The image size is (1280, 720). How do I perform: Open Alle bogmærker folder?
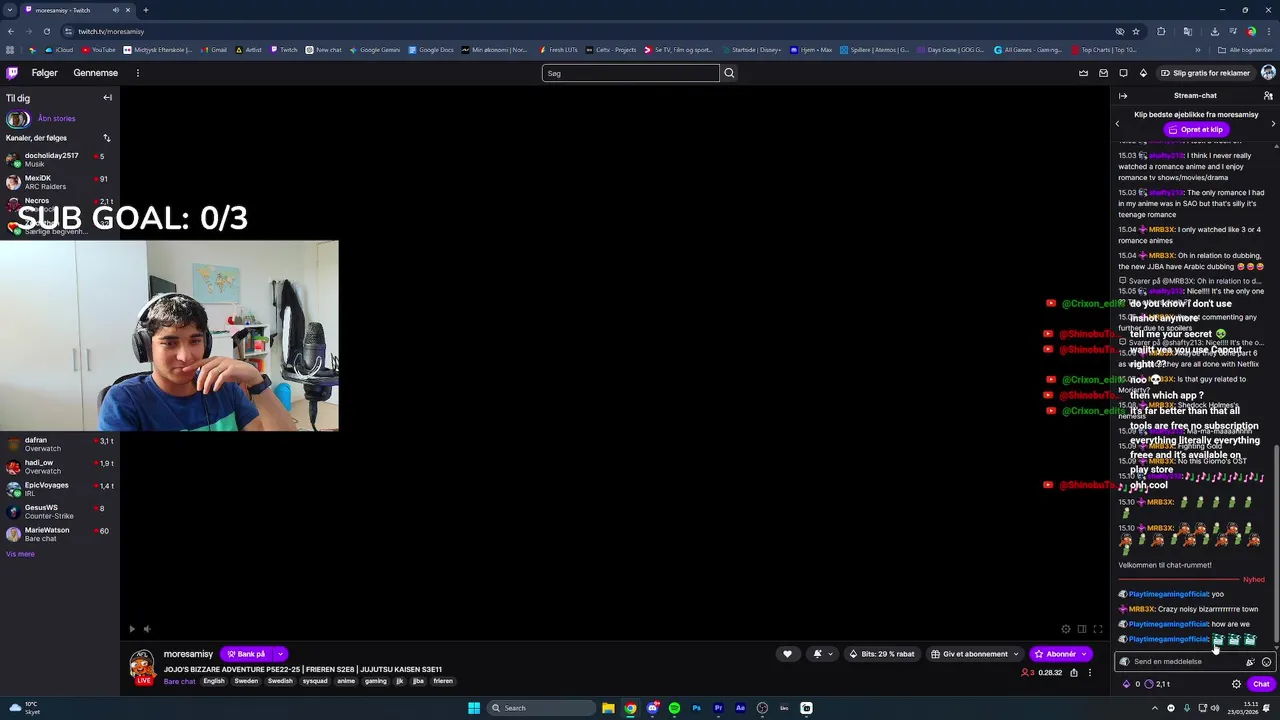(x=1245, y=50)
